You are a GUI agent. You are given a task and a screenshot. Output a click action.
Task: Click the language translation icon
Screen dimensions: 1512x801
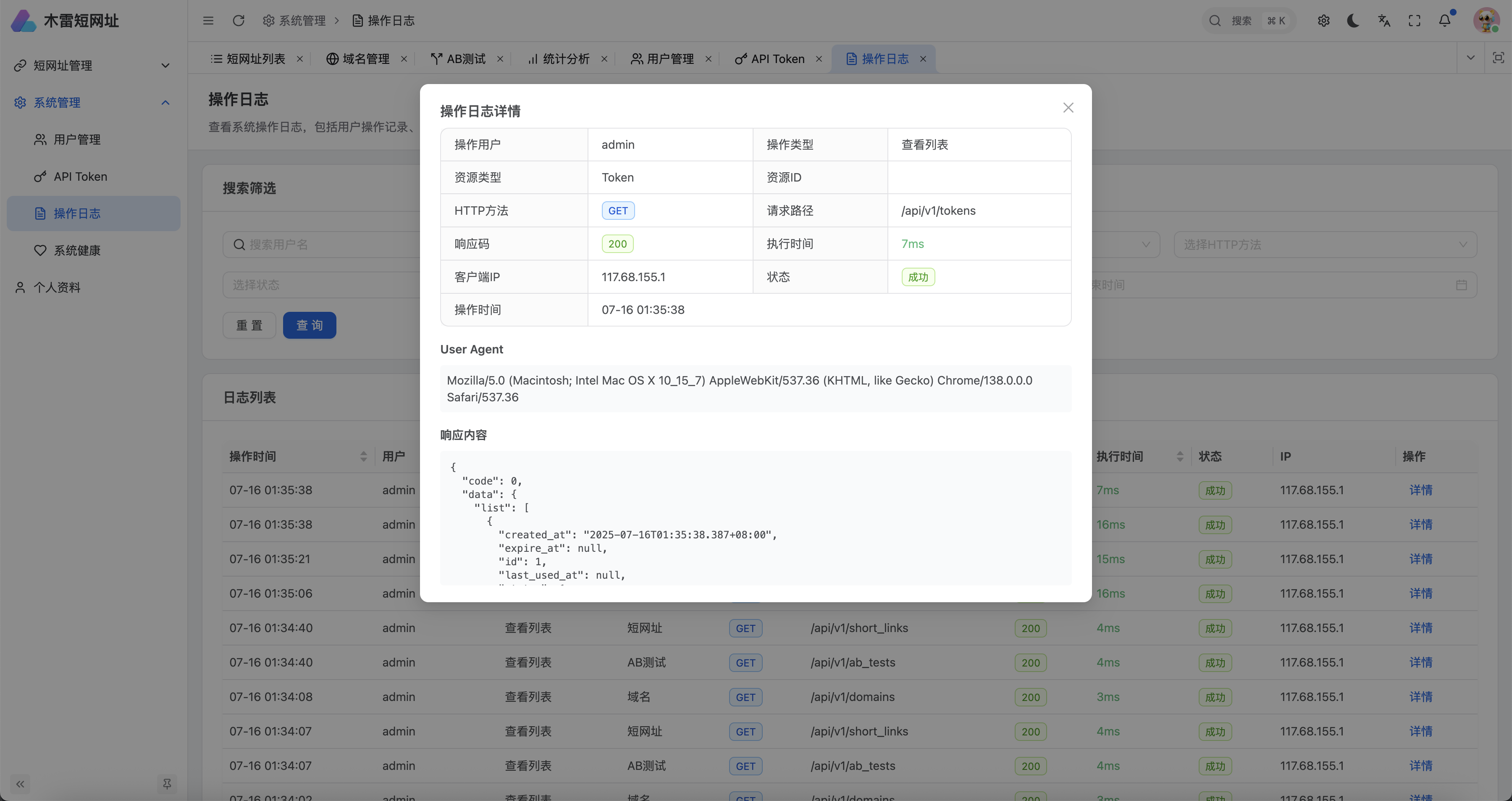tap(1384, 21)
